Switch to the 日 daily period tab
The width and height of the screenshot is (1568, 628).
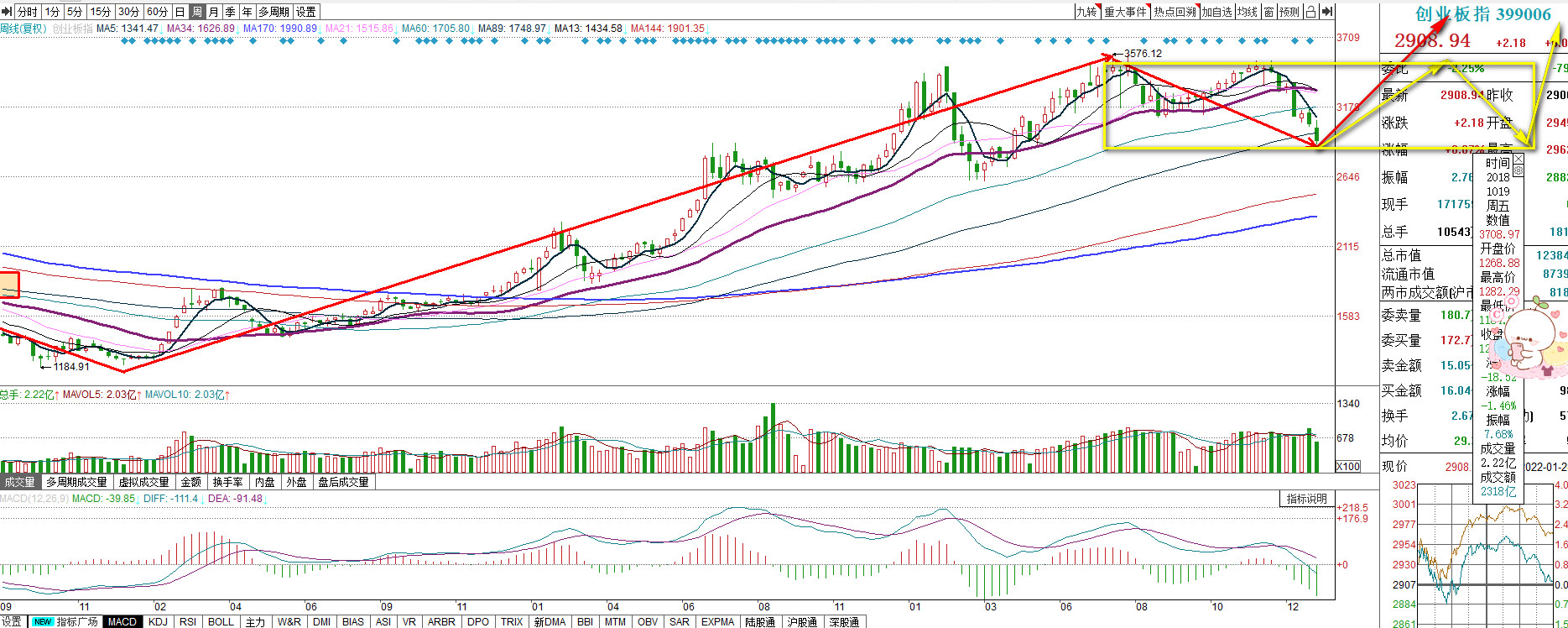coord(180,12)
